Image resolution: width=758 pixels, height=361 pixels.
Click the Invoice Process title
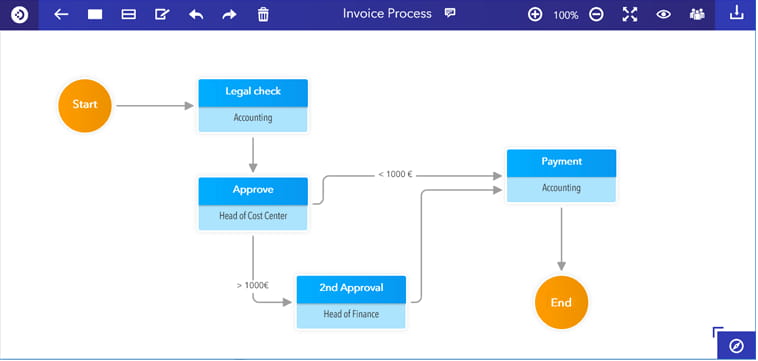(x=387, y=14)
